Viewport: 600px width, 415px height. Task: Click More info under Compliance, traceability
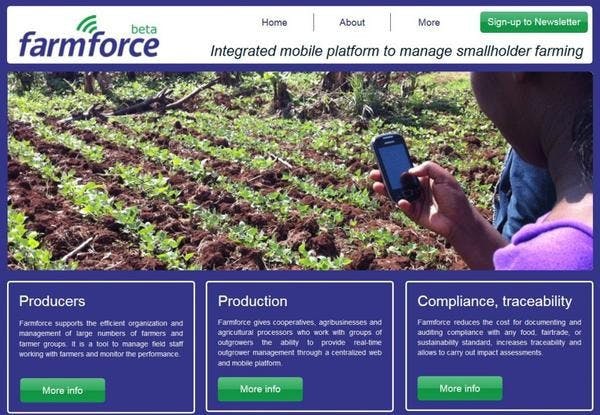click(460, 388)
